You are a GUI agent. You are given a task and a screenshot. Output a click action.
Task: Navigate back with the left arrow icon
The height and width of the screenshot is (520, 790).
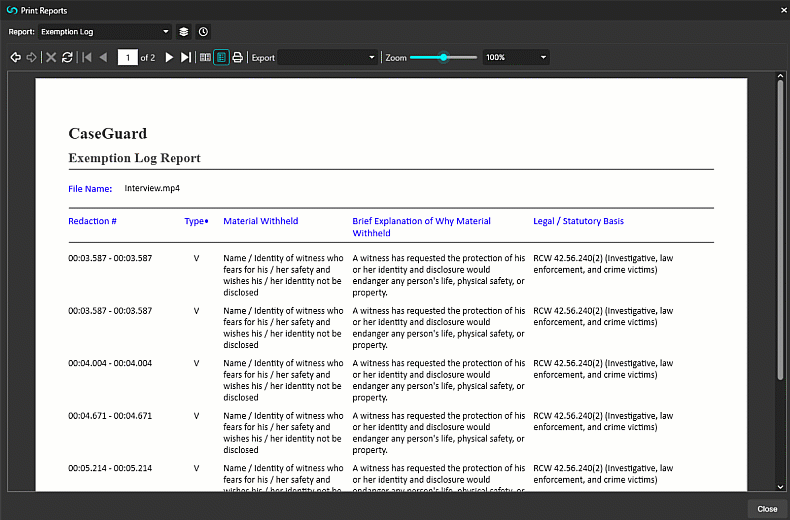[16, 57]
